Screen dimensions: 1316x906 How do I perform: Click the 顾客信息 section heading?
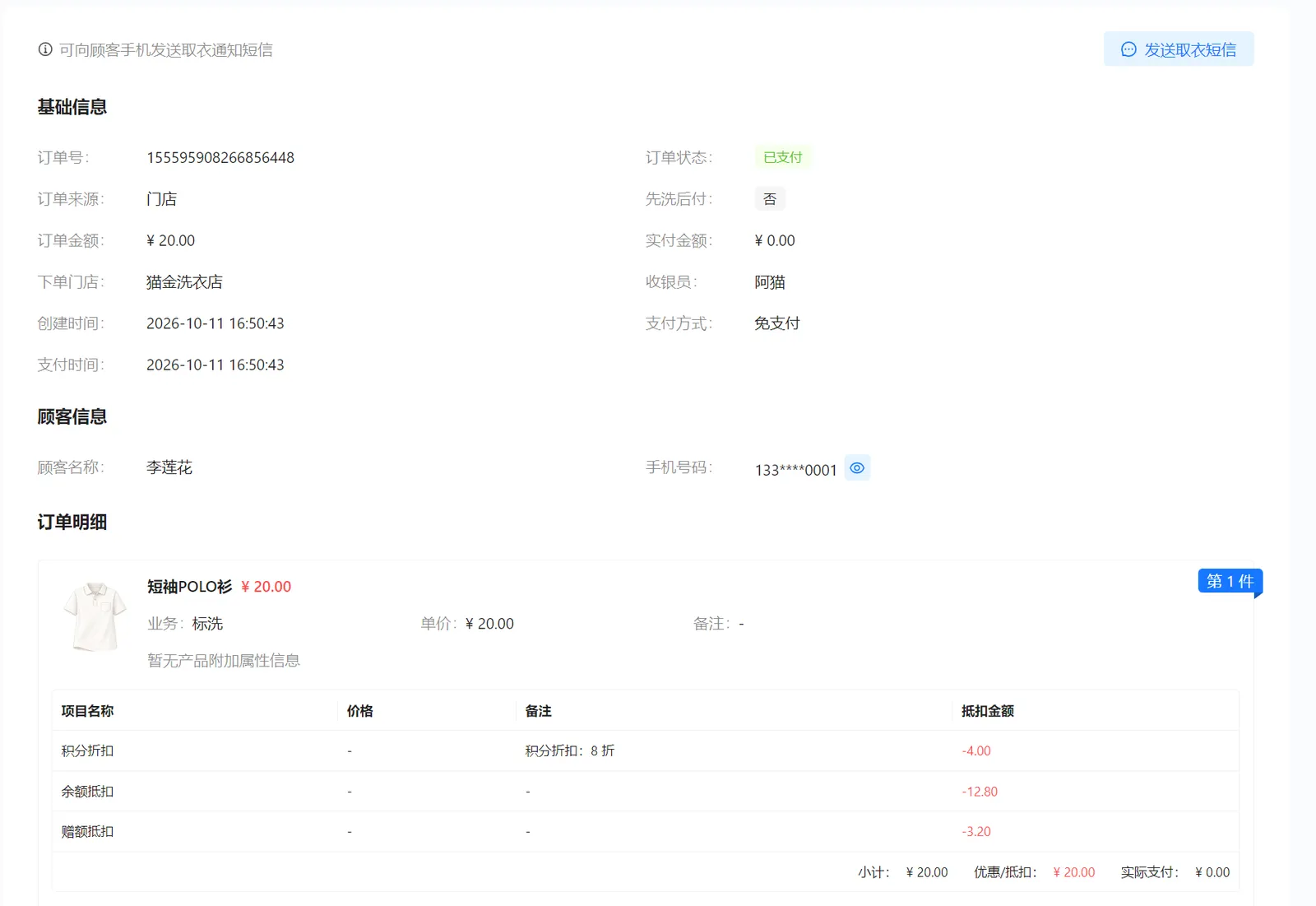(72, 417)
